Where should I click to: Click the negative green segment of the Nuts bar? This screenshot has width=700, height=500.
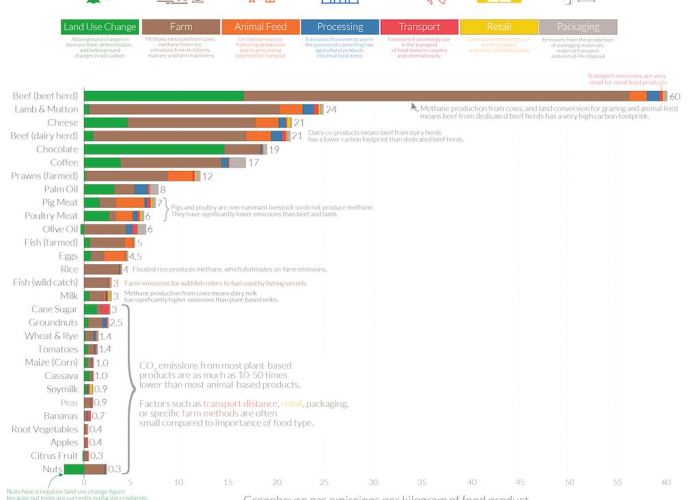(x=74, y=469)
